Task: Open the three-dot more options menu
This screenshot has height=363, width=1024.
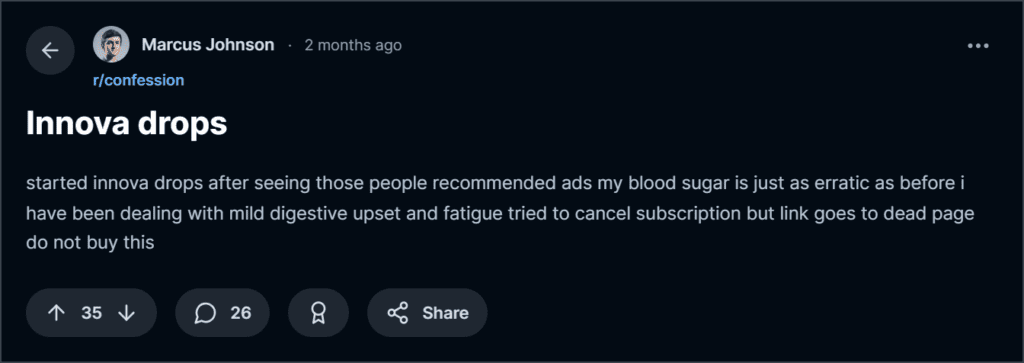Action: coord(978,46)
